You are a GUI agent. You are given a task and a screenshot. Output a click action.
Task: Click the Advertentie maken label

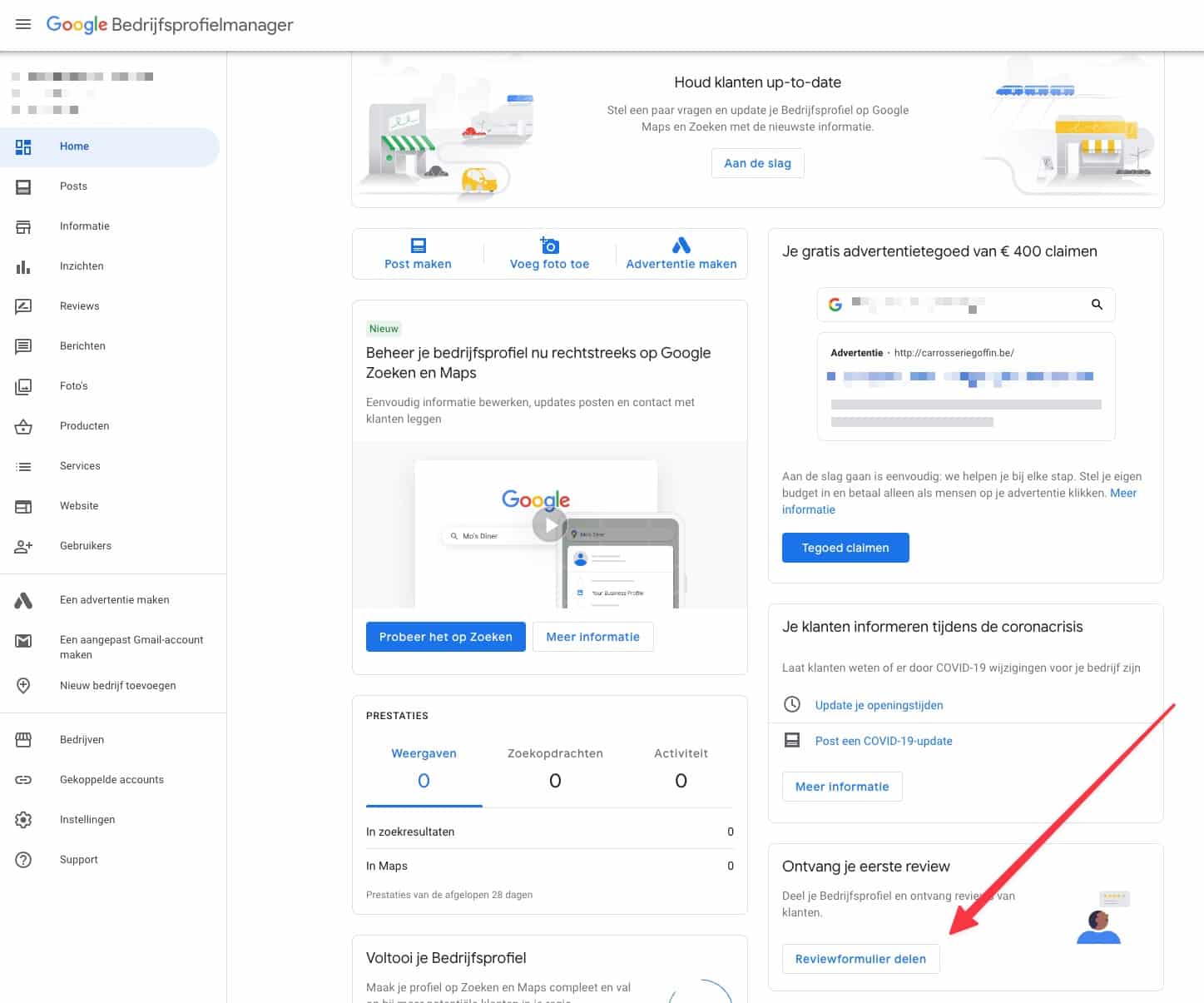pos(681,264)
